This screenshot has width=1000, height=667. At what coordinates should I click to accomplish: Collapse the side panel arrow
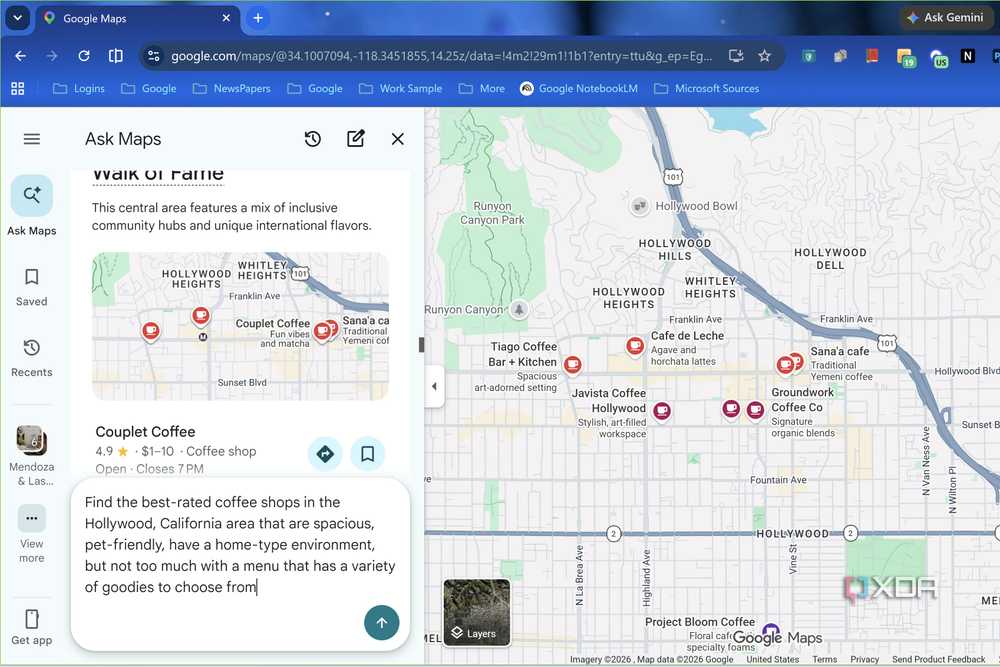[x=434, y=386]
